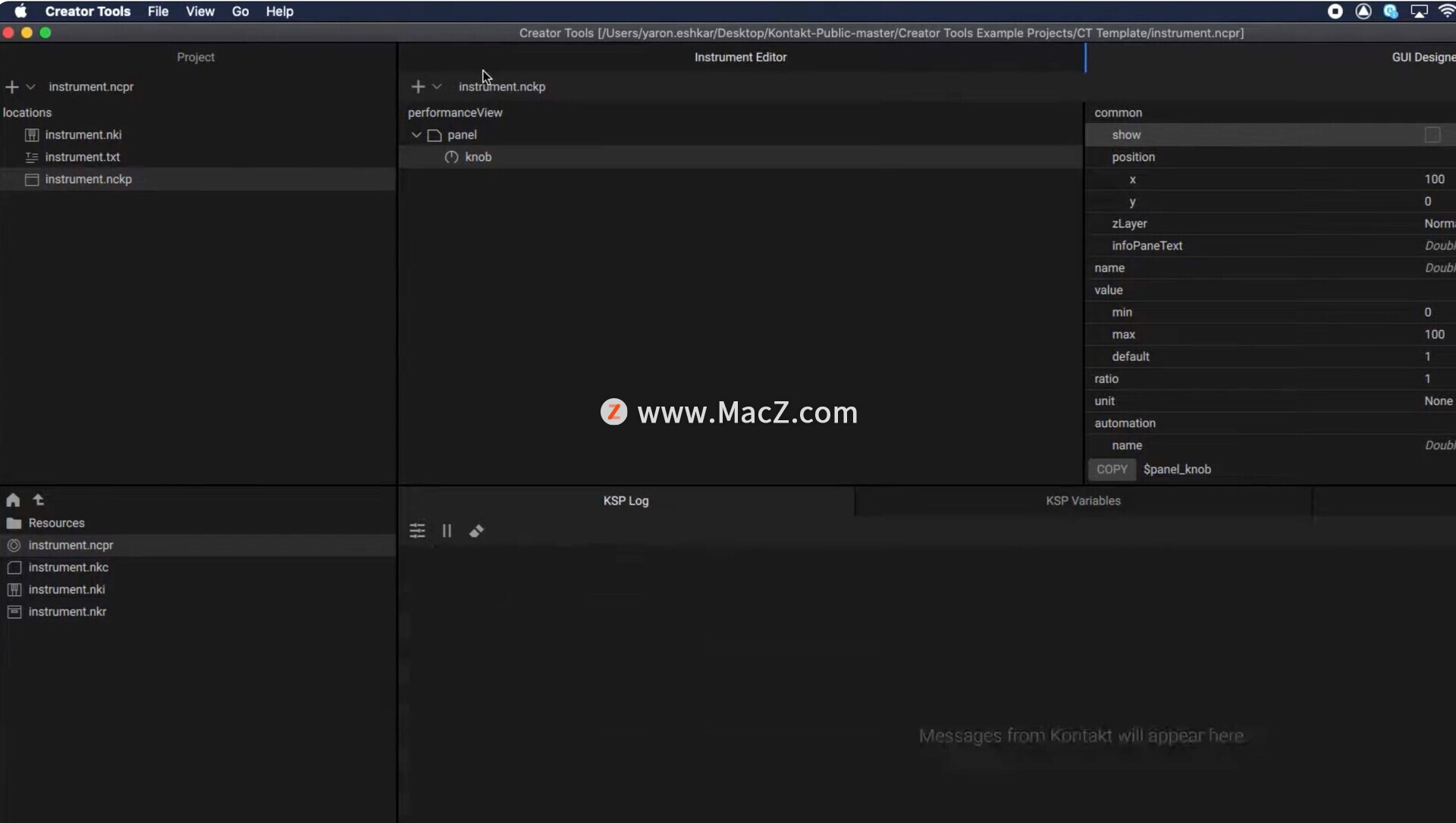Select instrument.txt icon in locations

pyautogui.click(x=32, y=157)
